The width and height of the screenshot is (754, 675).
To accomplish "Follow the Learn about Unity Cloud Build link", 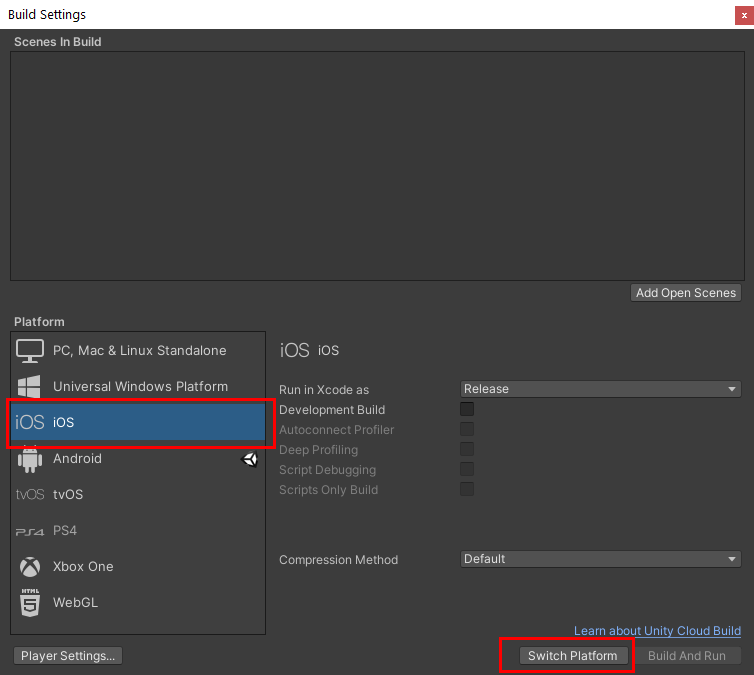I will point(657,631).
